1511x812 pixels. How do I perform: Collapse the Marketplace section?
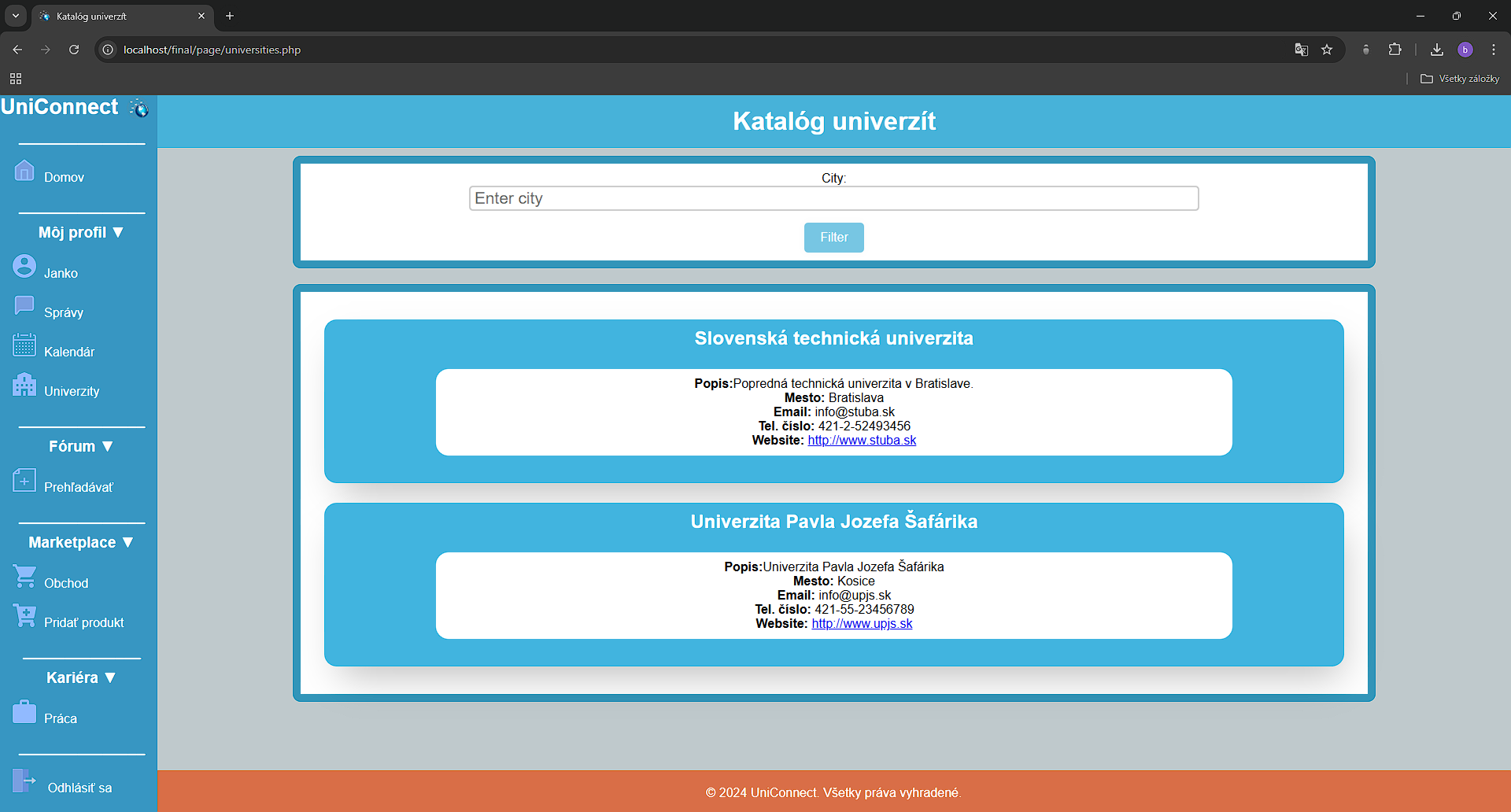pos(81,542)
